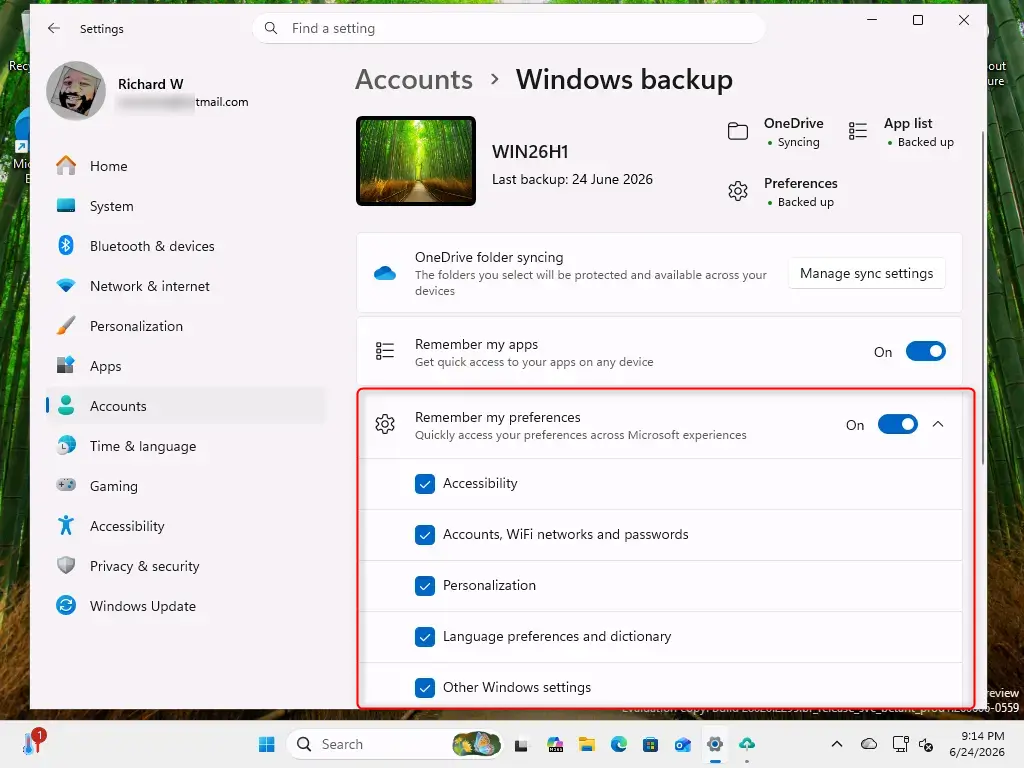Viewport: 1024px width, 768px height.
Task: Click the Gaming controller icon
Action: (66, 485)
